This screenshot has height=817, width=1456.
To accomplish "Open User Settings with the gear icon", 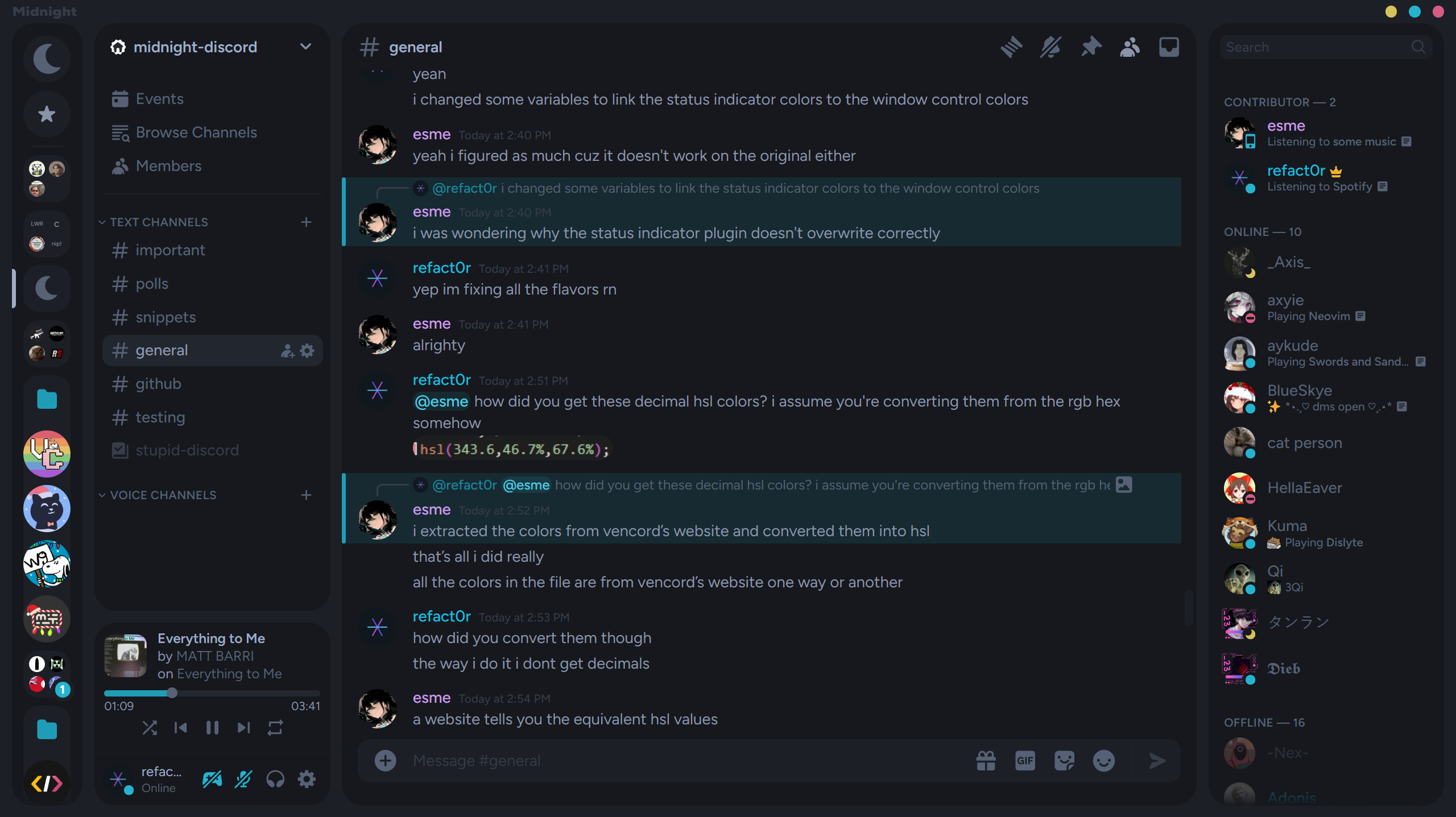I will [x=306, y=779].
